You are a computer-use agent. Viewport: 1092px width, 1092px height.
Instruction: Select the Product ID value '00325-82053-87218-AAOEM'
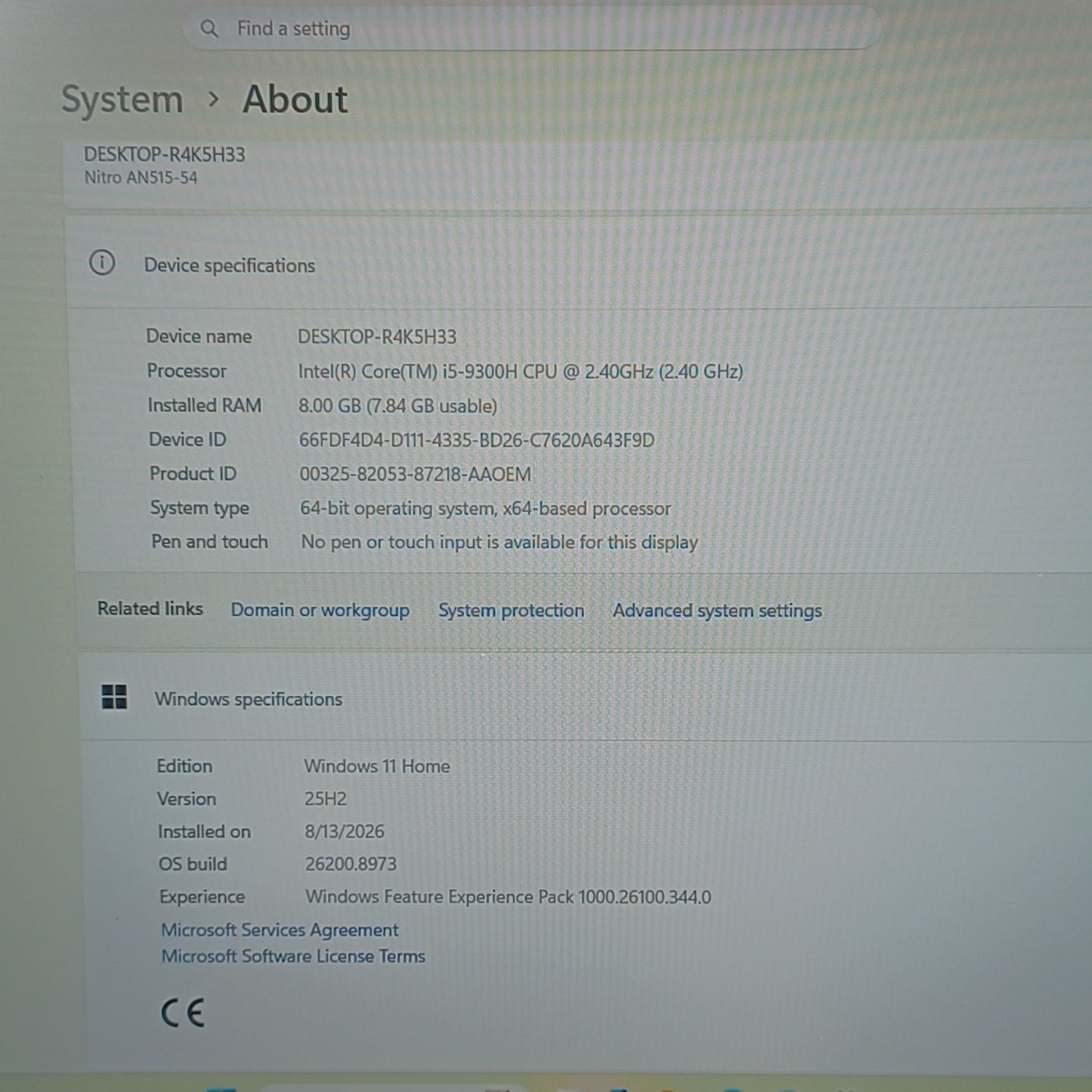pyautogui.click(x=416, y=475)
